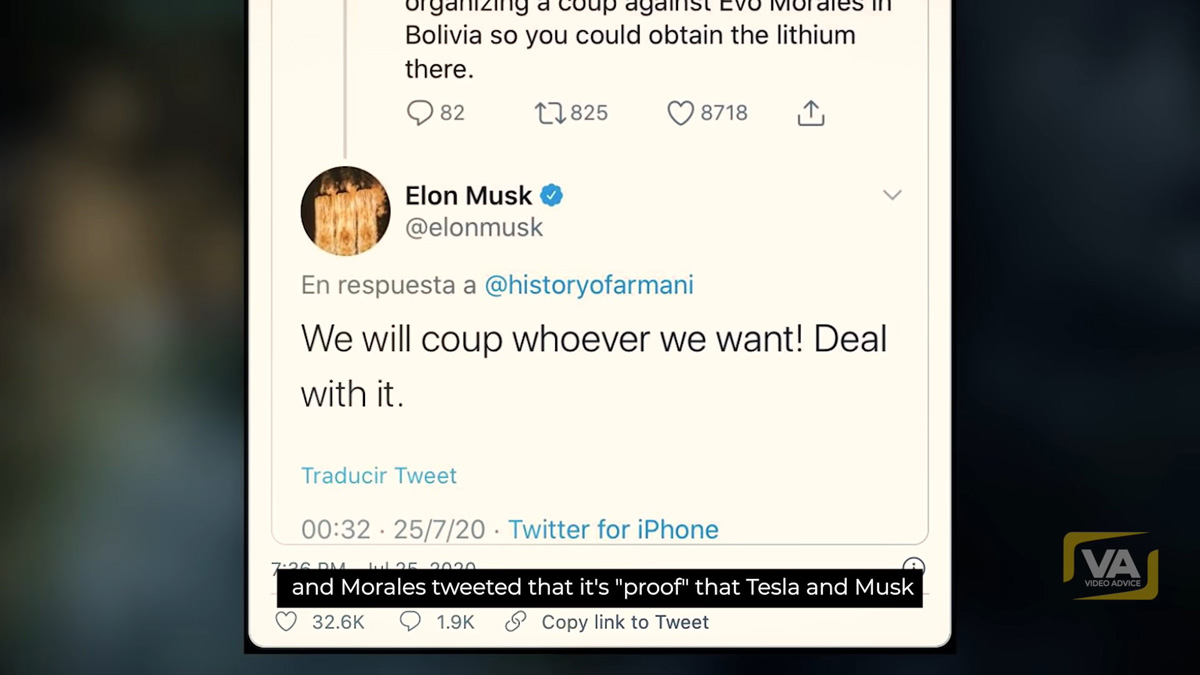Click the tweet text "We will coup whoever"
1200x675 pixels.
pos(594,340)
